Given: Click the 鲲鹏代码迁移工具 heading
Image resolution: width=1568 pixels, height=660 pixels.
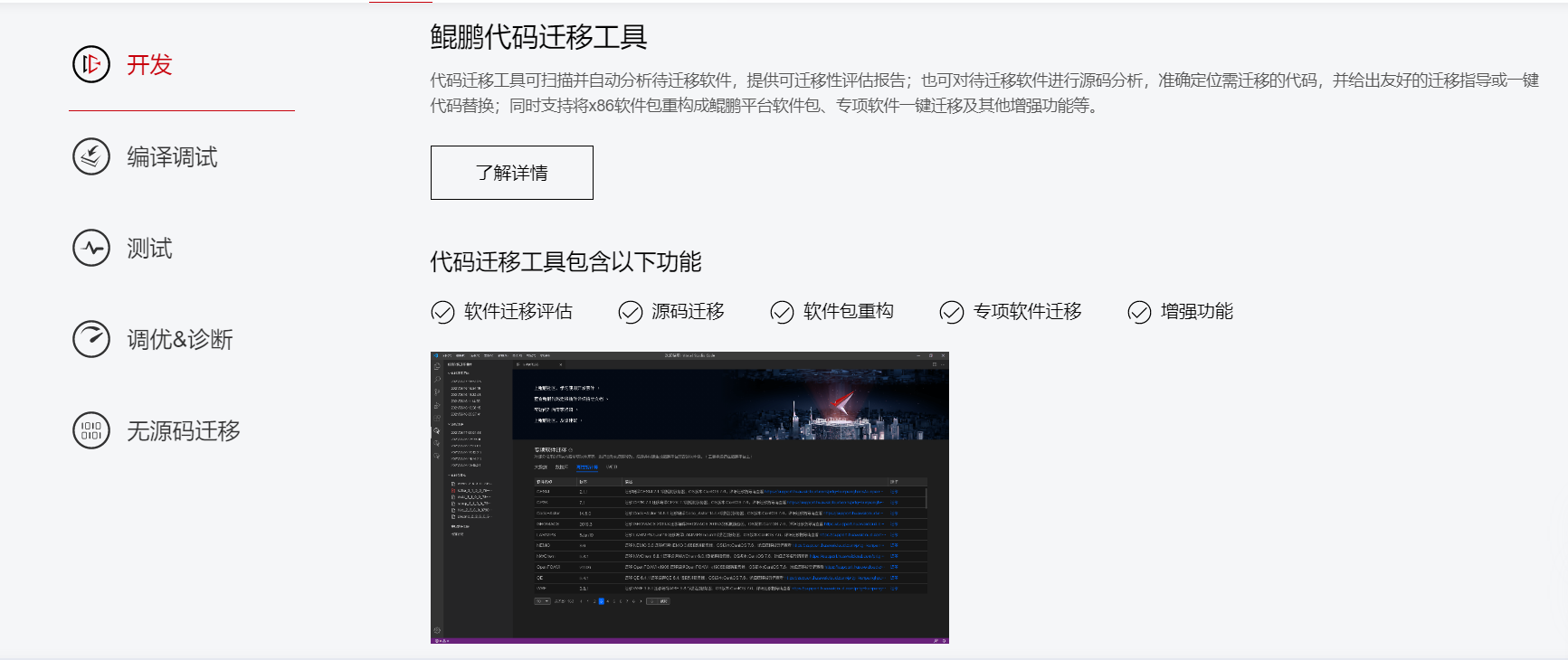Looking at the screenshot, I should click(539, 37).
